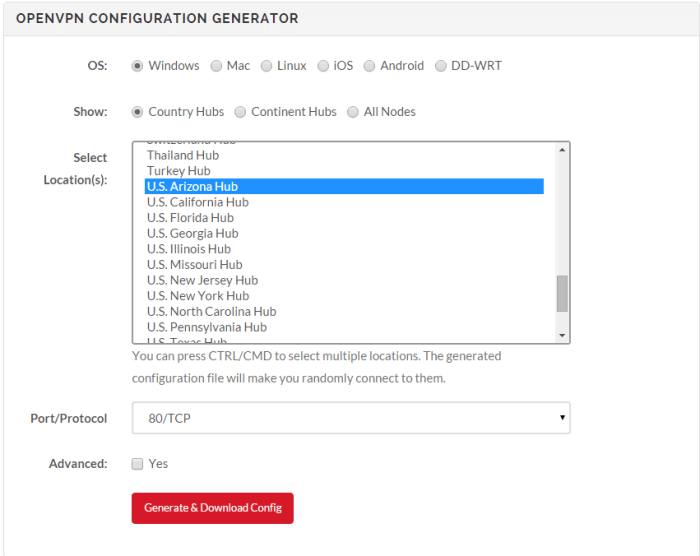Image resolution: width=700 pixels, height=556 pixels.
Task: Select the highlighted U.S. Arizona Hub entry
Action: (x=344, y=187)
